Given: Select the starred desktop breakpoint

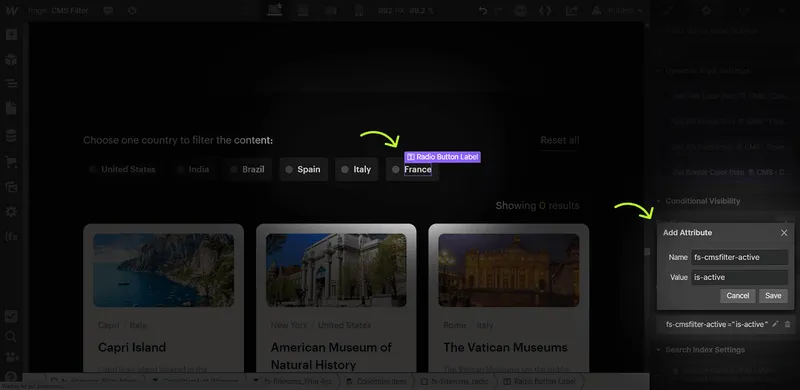Looking at the screenshot, I should (275, 9).
